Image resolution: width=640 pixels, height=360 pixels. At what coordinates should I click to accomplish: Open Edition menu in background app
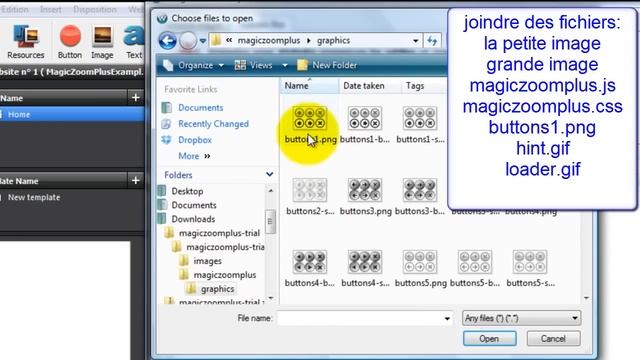coord(15,9)
